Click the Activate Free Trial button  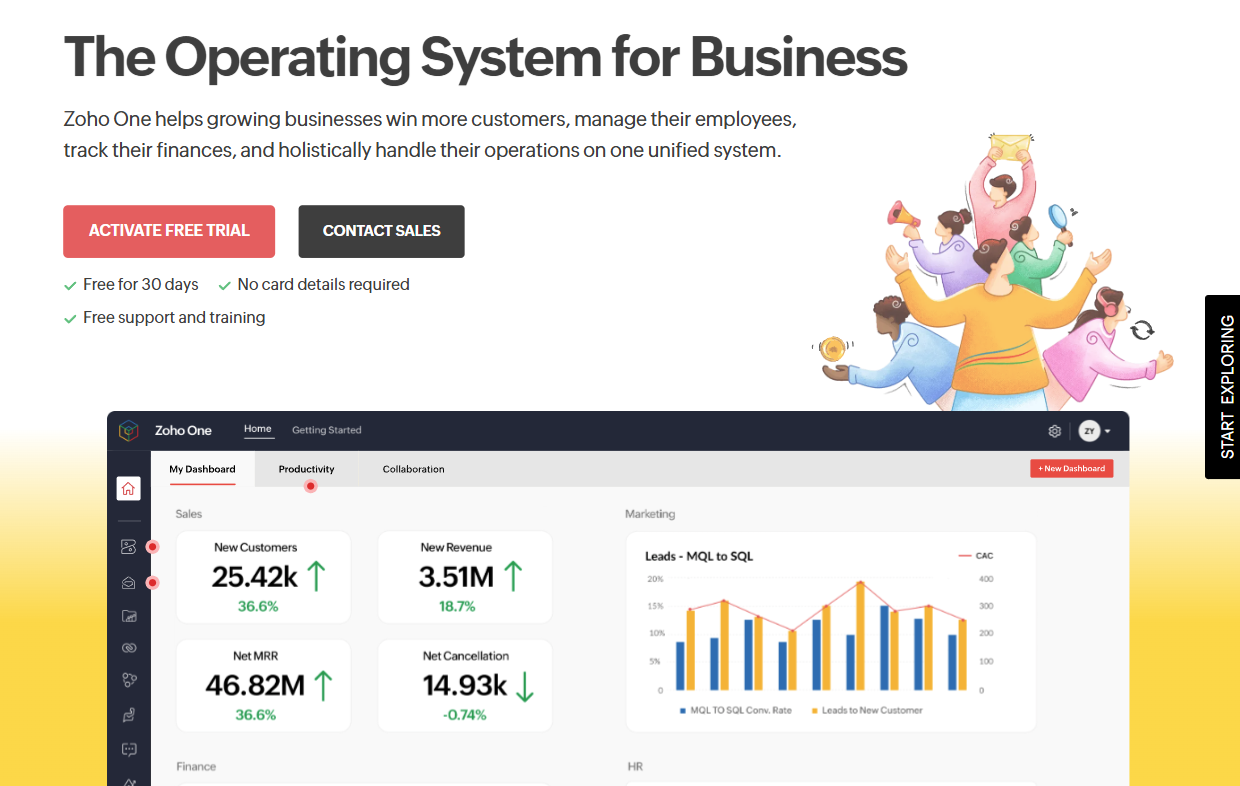click(x=169, y=231)
